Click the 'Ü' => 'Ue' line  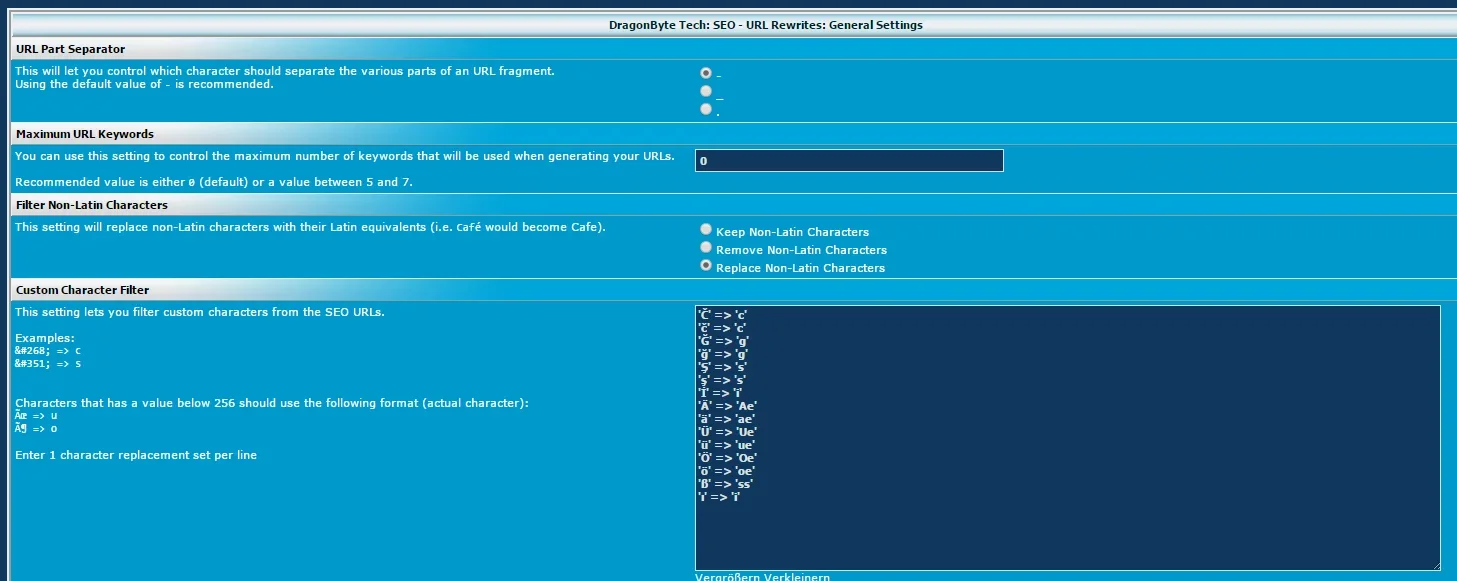coord(726,431)
